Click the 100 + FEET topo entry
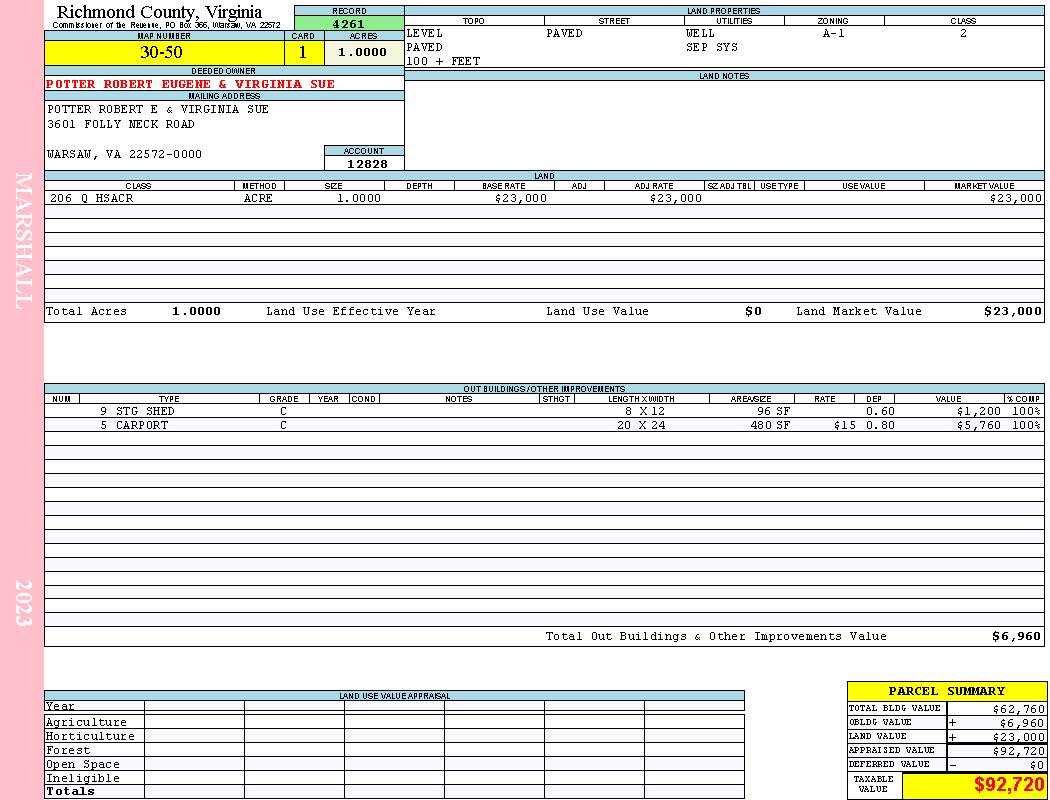 443,61
